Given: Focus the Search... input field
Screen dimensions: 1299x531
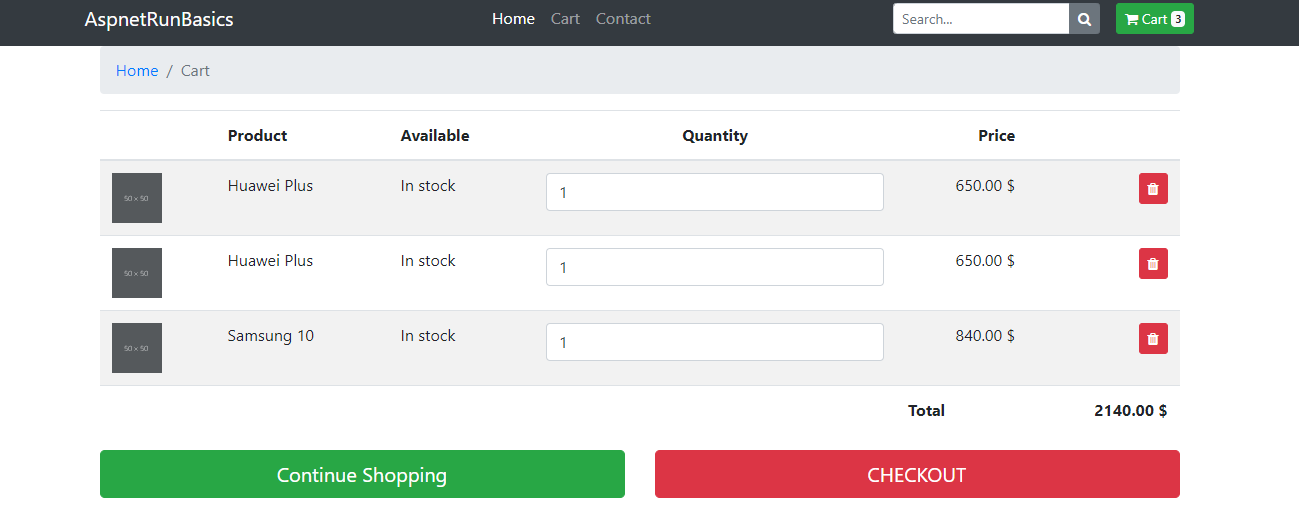Looking at the screenshot, I should [x=981, y=19].
